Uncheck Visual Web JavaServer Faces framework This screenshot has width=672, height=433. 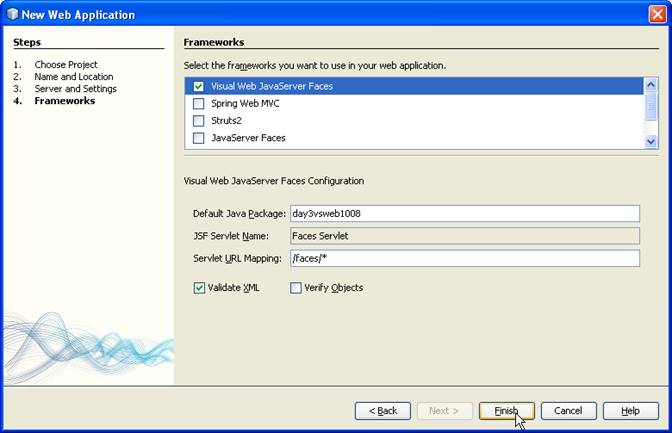[x=198, y=86]
